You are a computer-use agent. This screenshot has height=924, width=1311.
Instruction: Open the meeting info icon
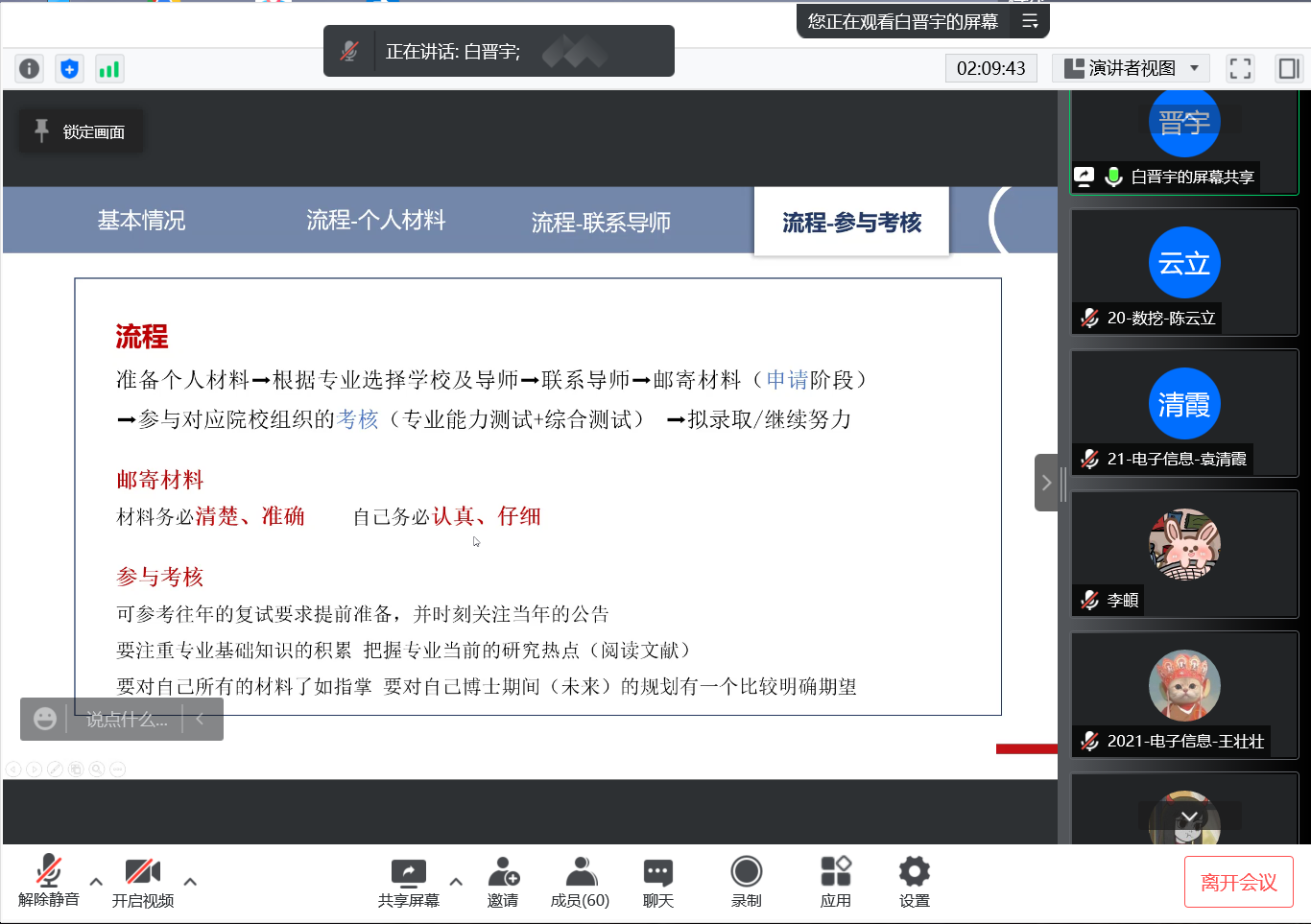tap(30, 69)
